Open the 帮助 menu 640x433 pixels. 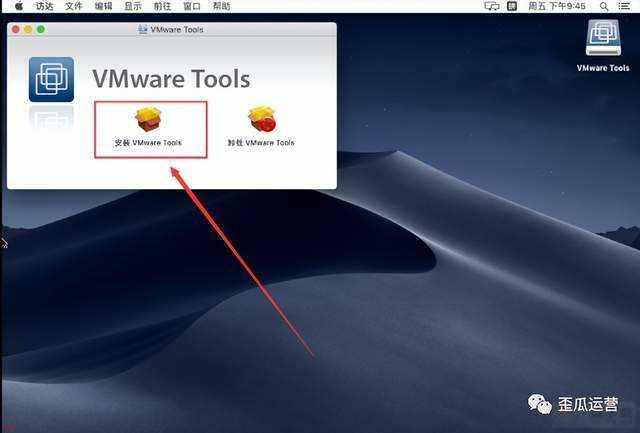[221, 6]
